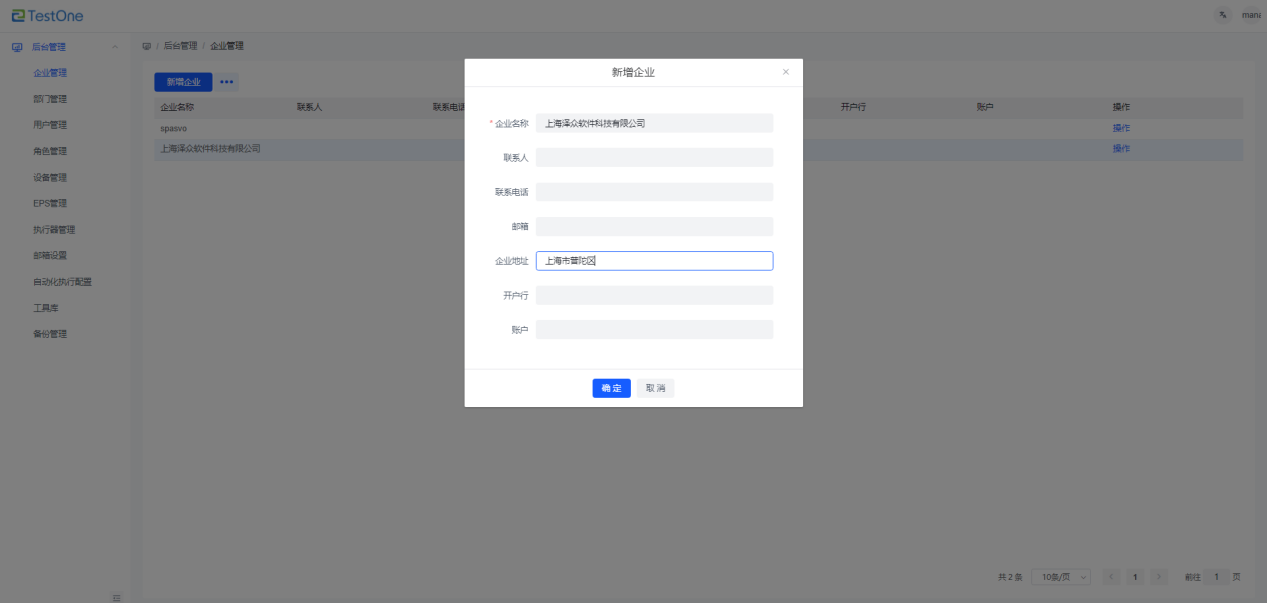Open the mana user avatar menu

(1251, 15)
